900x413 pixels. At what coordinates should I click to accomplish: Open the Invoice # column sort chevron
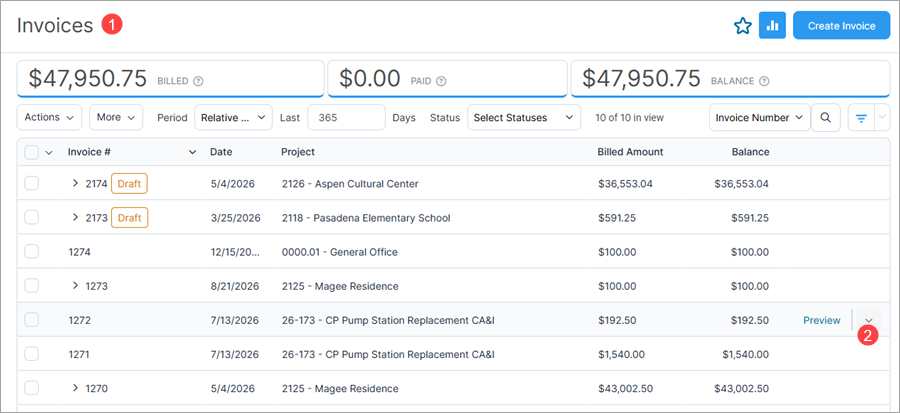coord(192,153)
